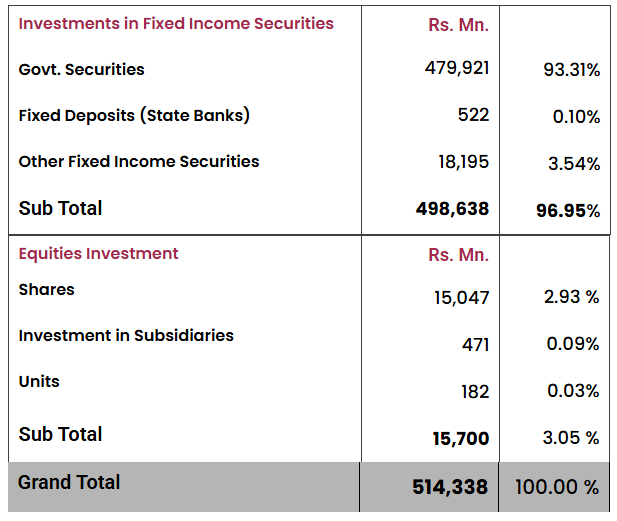The image size is (617, 521).
Task: Select the Investment in Subsidiaries label
Action: point(126,336)
